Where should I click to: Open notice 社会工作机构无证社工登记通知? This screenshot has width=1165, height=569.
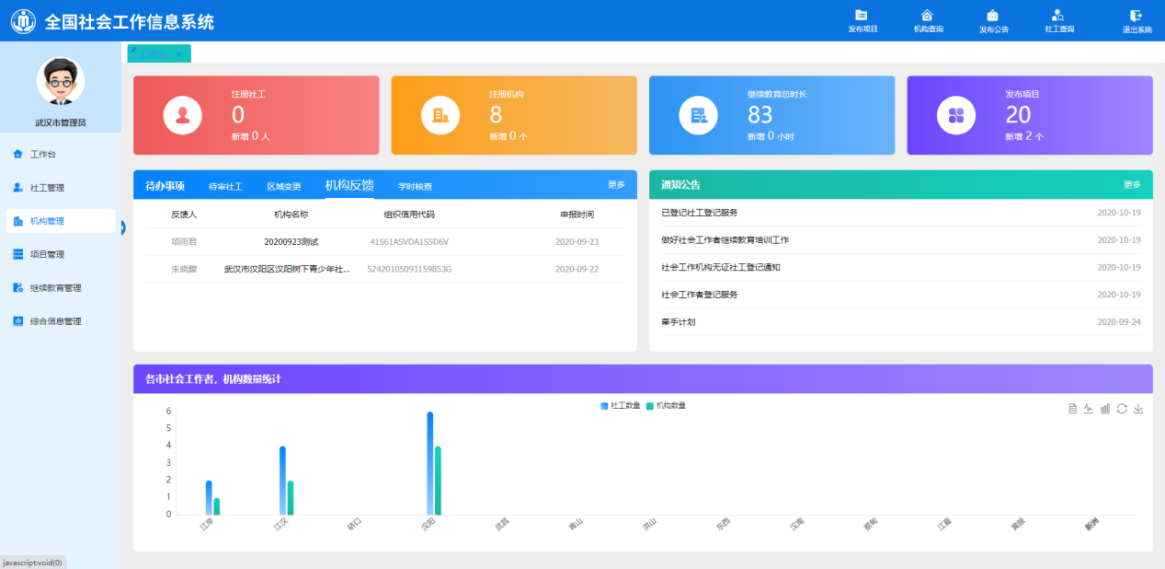click(720, 267)
